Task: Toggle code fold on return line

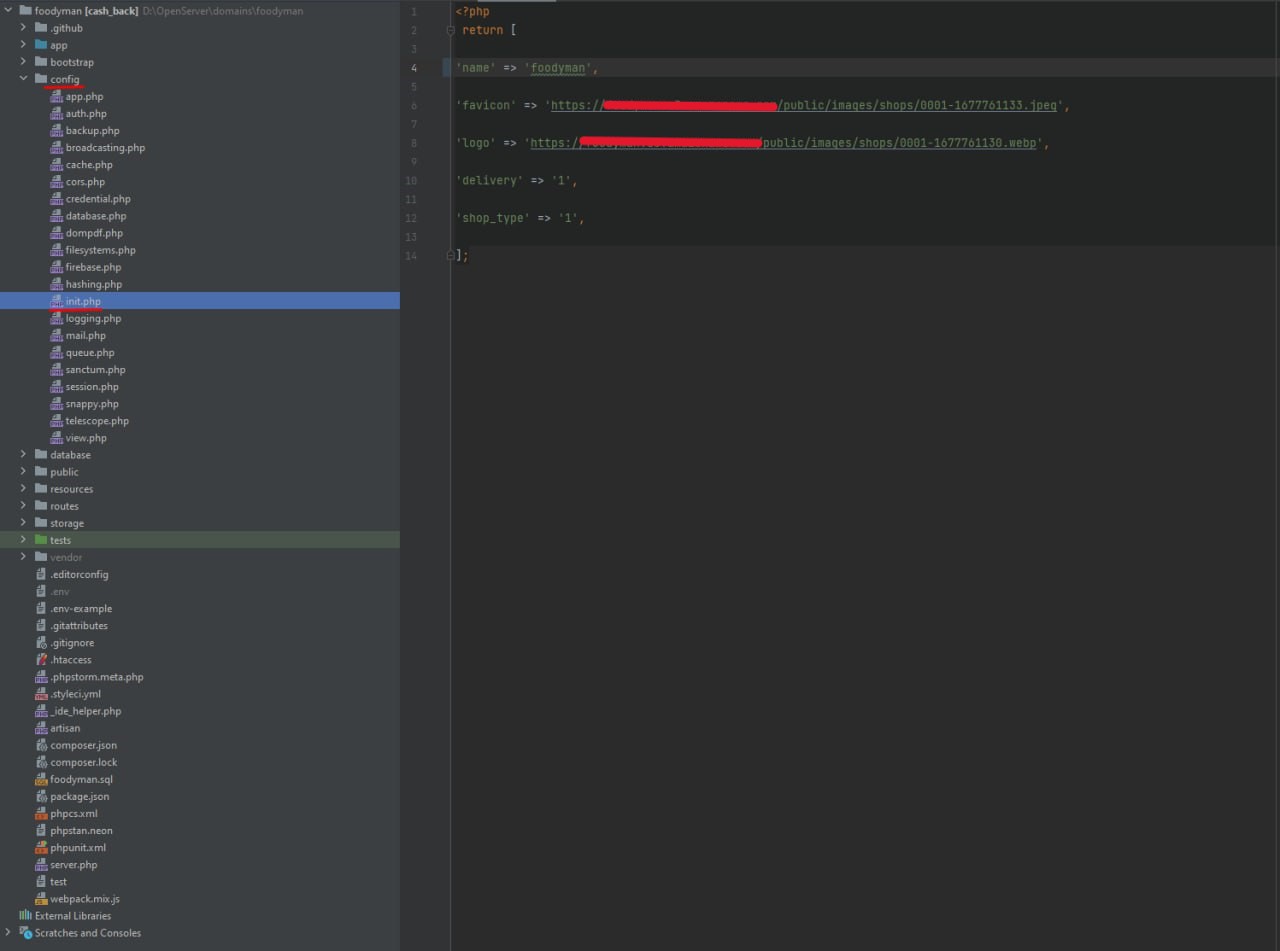Action: (x=451, y=31)
